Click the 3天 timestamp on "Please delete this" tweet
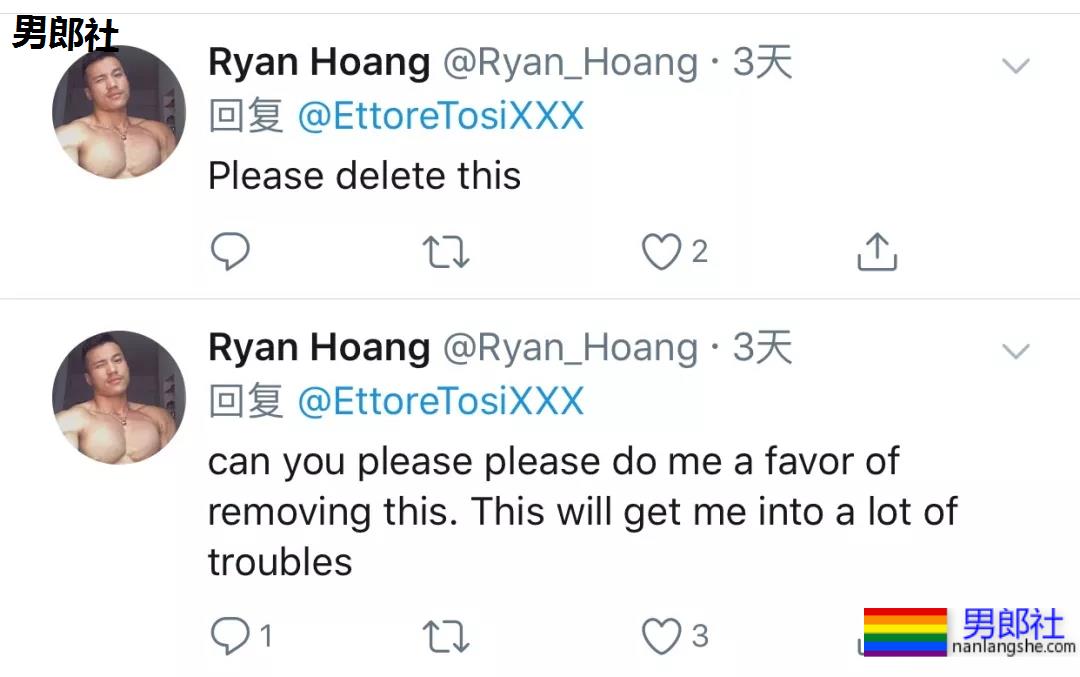The height and width of the screenshot is (677, 1080). click(762, 63)
